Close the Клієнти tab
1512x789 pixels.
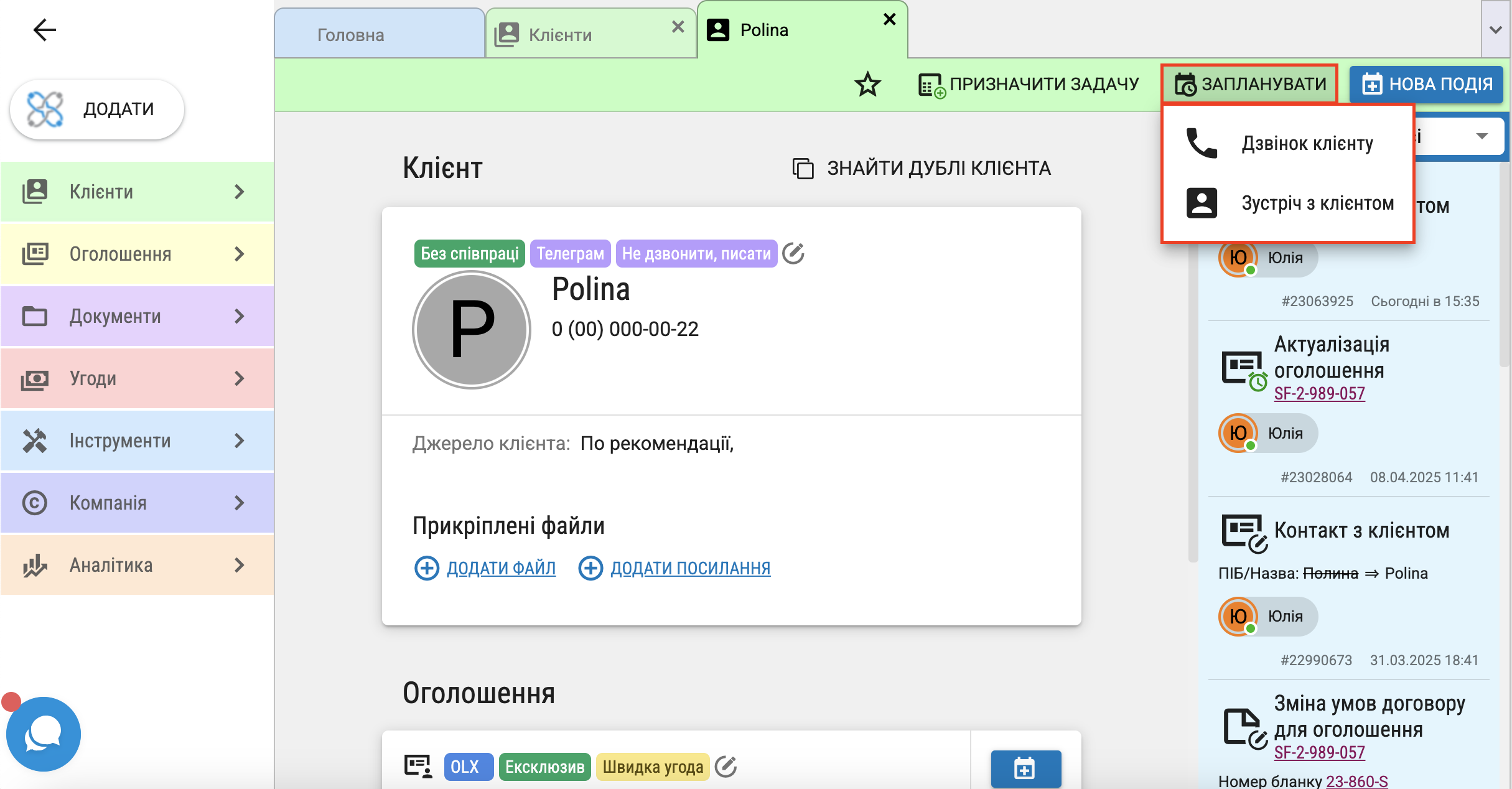[678, 27]
